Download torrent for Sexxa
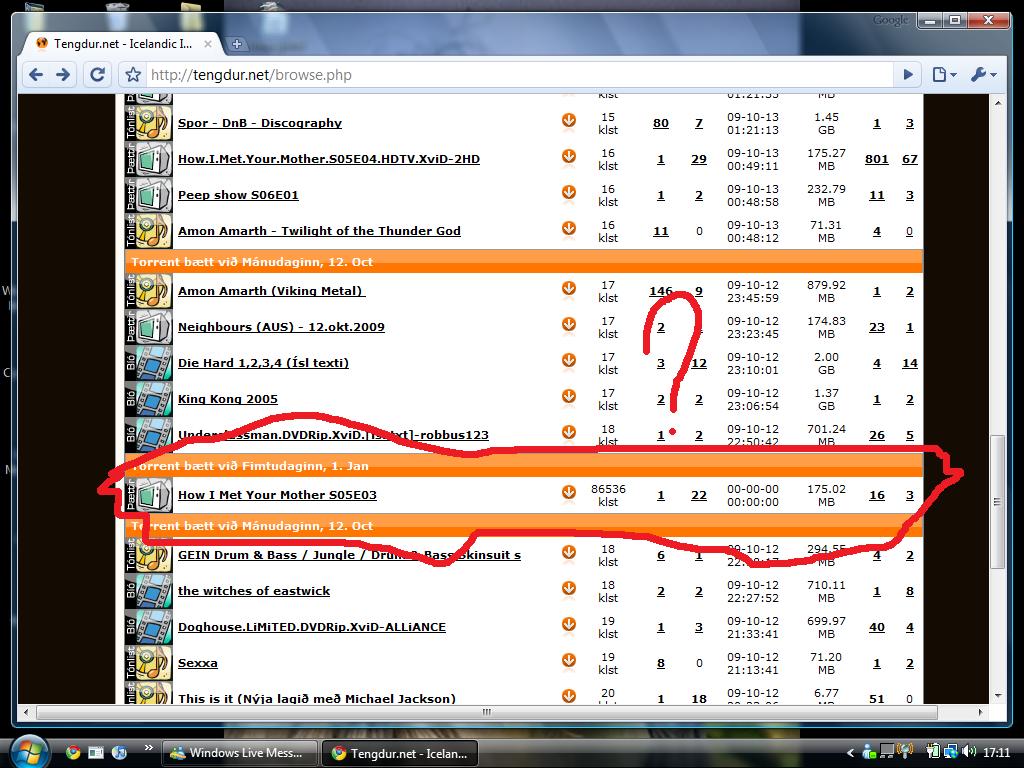Screen dimensions: 1024x768 pyautogui.click(x=569, y=660)
